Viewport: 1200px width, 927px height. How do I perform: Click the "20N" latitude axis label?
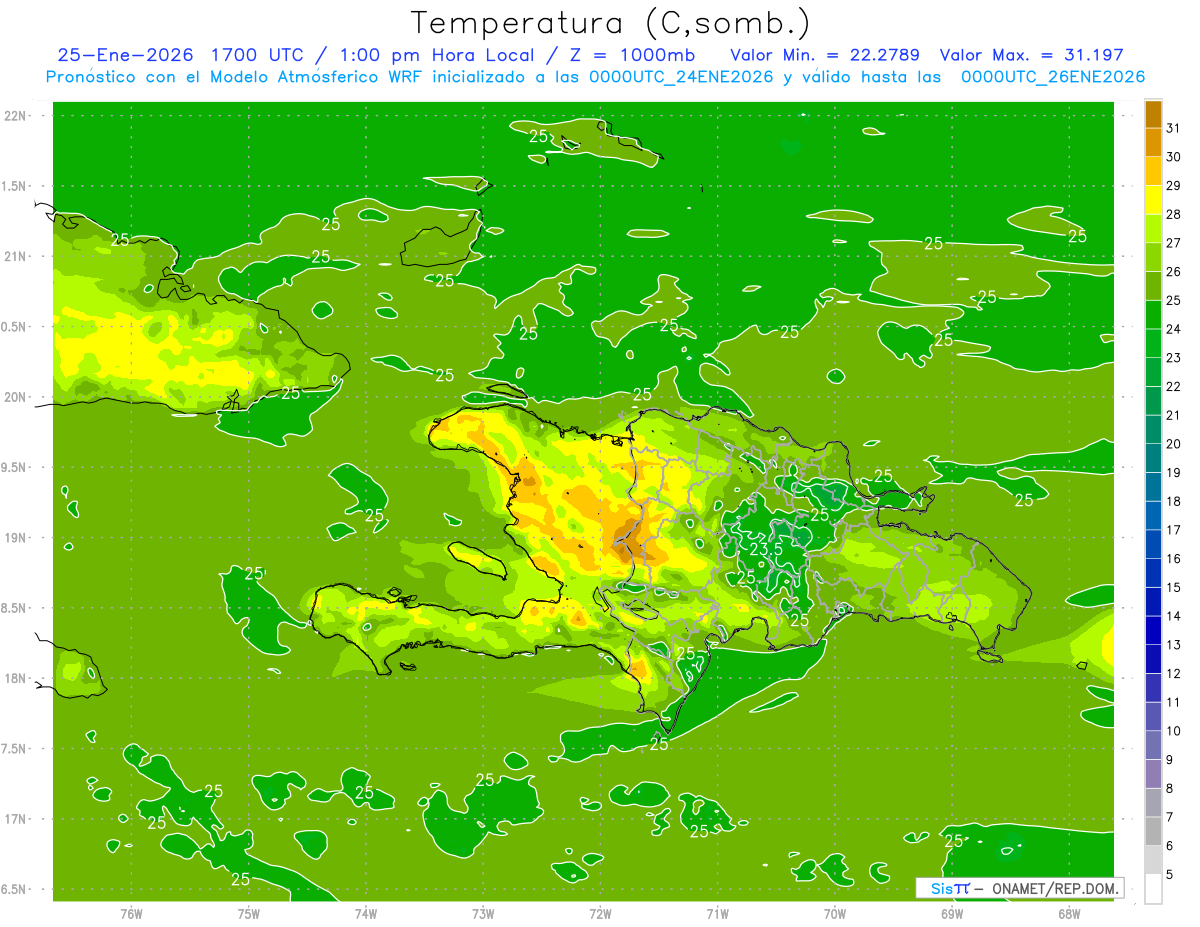coord(15,397)
